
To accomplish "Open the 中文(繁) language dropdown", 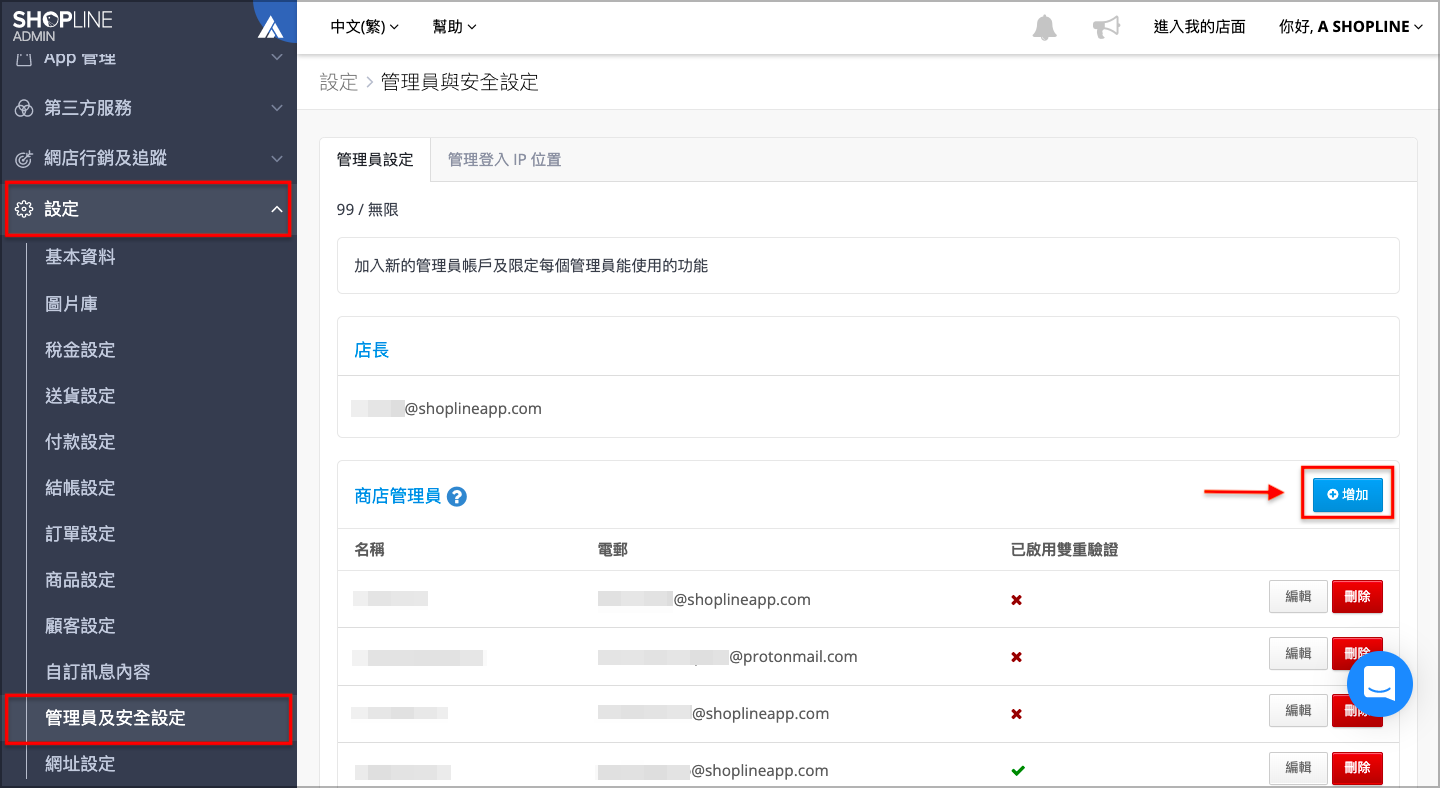I will 364,27.
